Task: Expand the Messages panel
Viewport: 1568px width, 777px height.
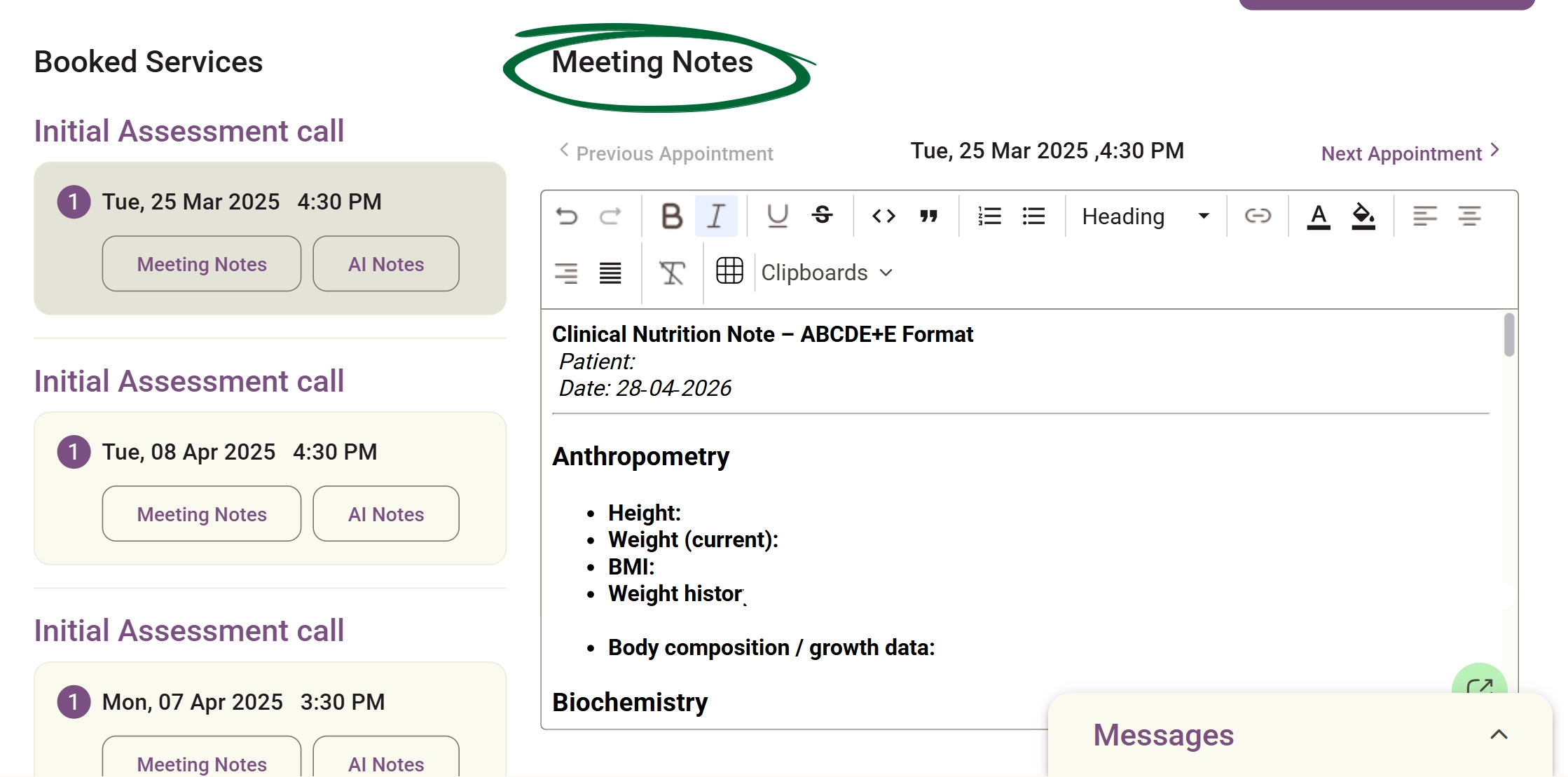Action: point(1499,734)
